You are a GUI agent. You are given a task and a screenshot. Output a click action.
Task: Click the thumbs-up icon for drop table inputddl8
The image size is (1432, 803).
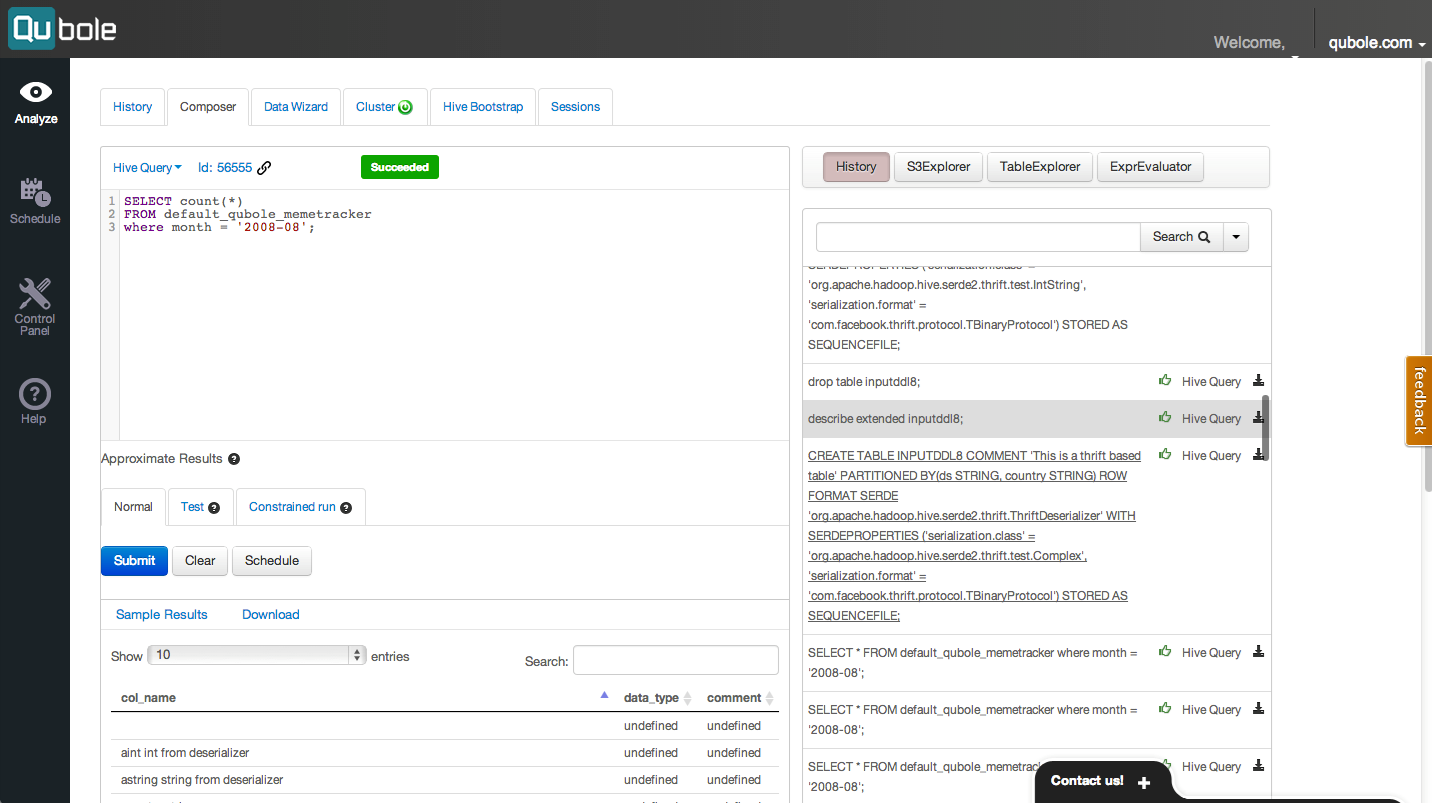tap(1165, 380)
